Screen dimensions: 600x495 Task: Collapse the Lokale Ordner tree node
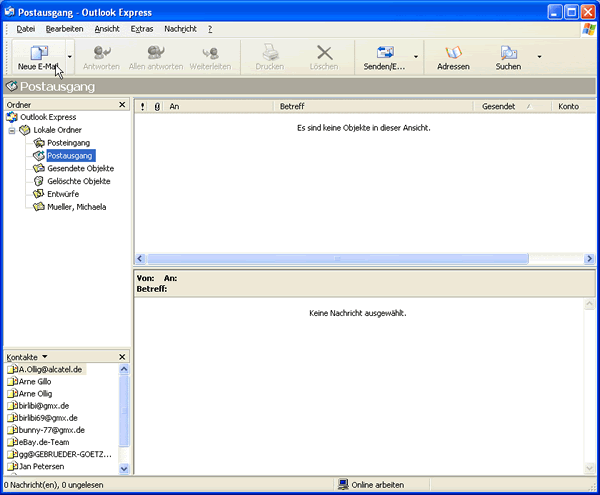pyautogui.click(x=12, y=130)
